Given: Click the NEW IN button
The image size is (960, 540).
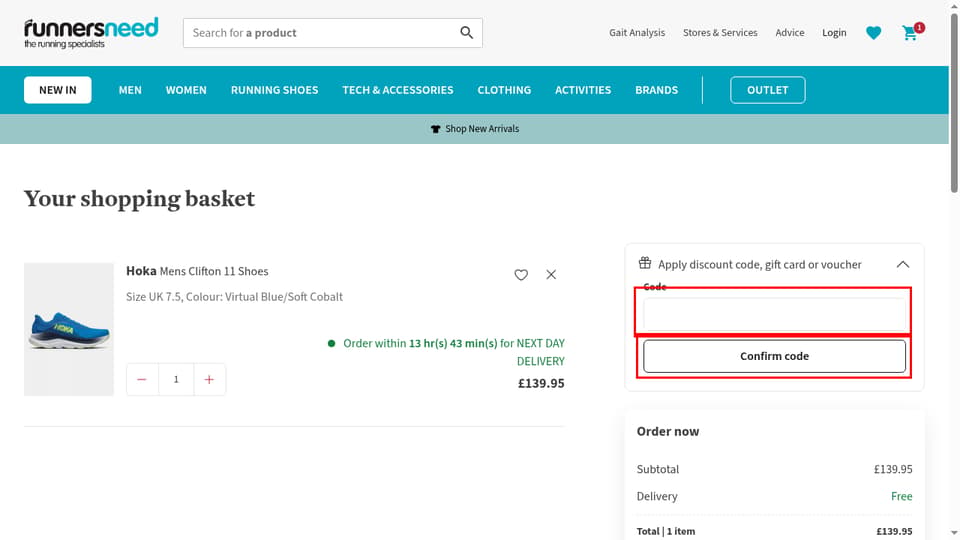Looking at the screenshot, I should click(x=58, y=90).
